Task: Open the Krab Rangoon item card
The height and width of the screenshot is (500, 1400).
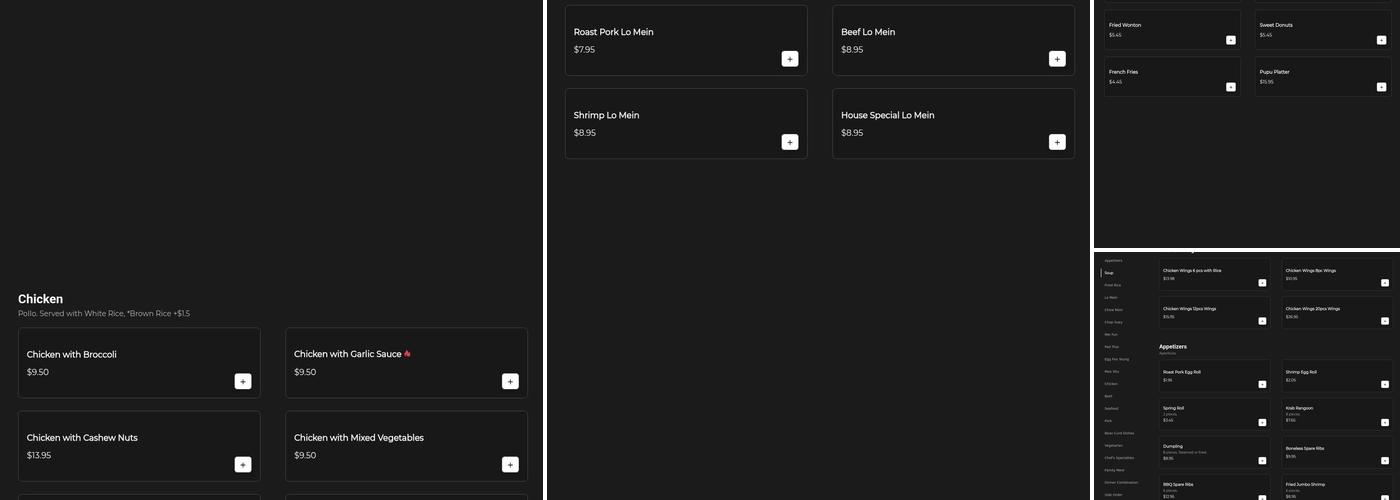Action: (x=1336, y=414)
